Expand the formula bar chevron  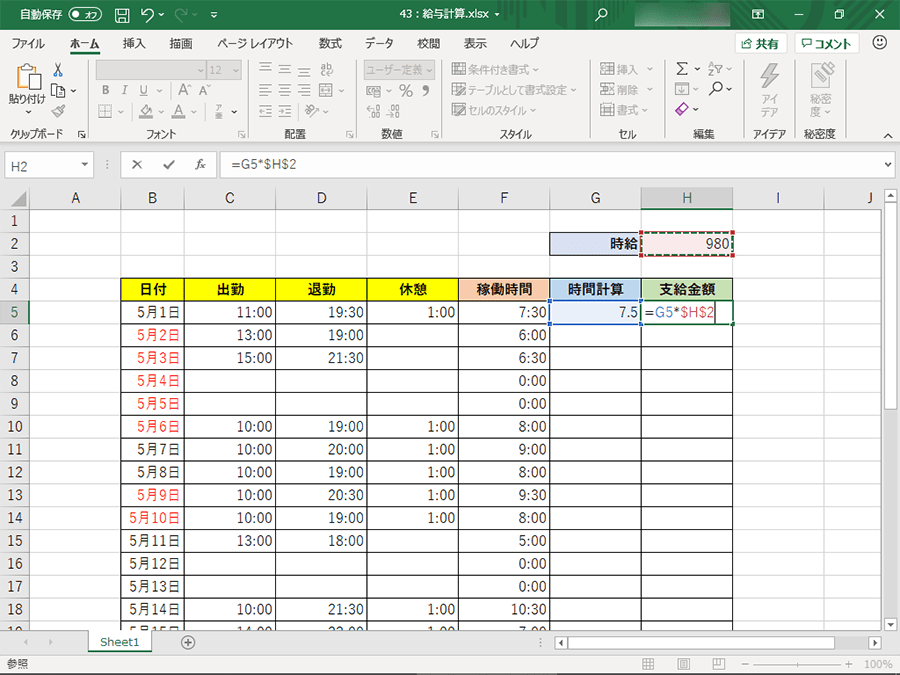coord(888,165)
